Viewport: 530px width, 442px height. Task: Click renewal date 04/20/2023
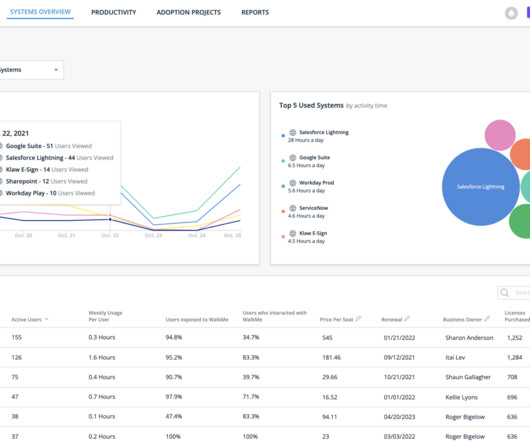tap(399, 417)
